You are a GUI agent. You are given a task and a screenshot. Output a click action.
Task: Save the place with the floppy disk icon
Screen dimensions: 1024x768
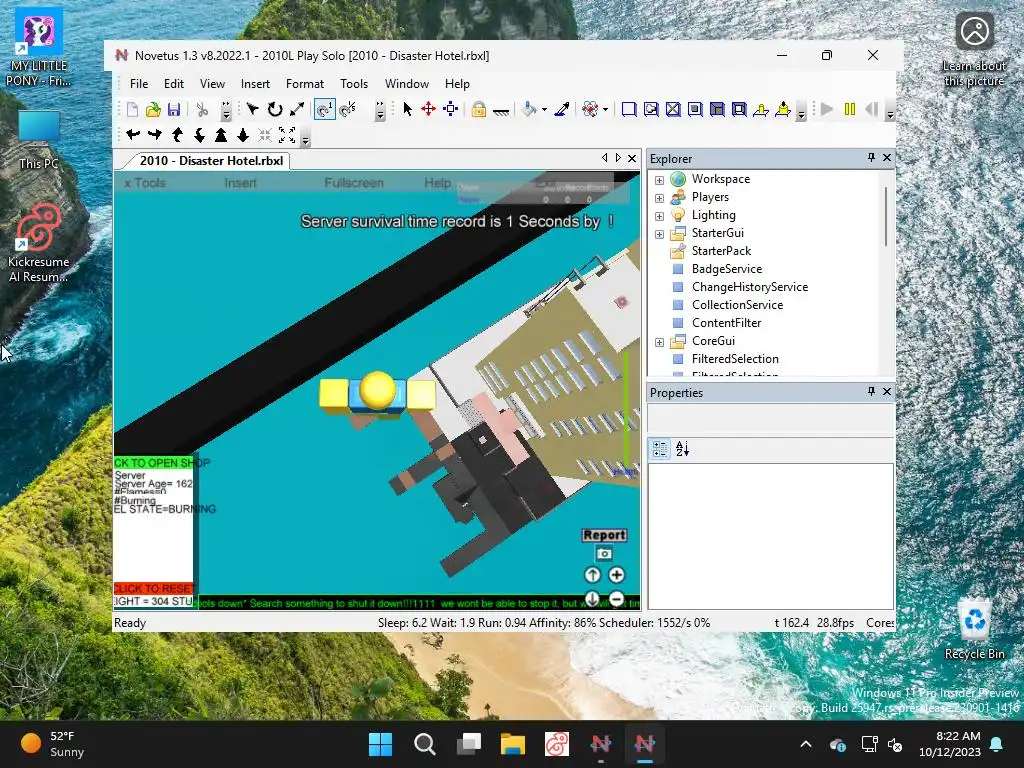click(174, 110)
